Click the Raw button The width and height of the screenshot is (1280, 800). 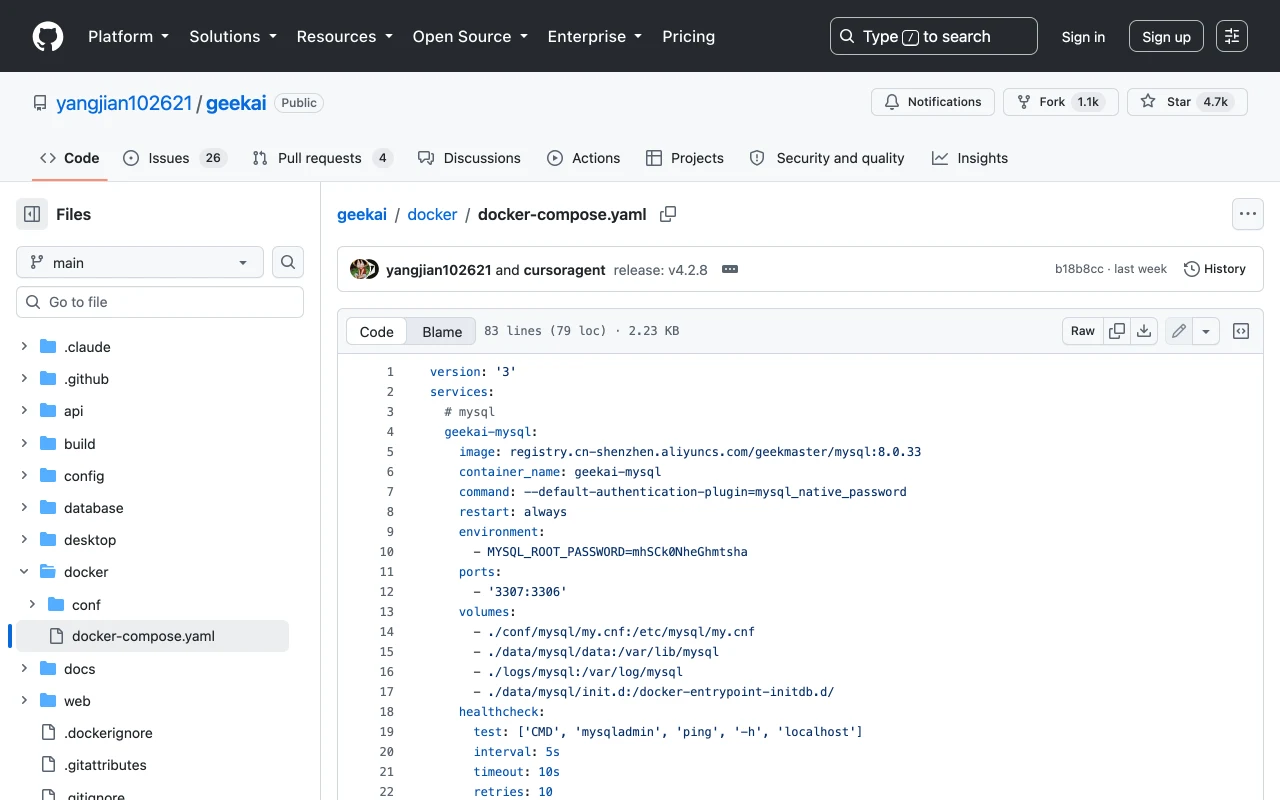[1083, 331]
